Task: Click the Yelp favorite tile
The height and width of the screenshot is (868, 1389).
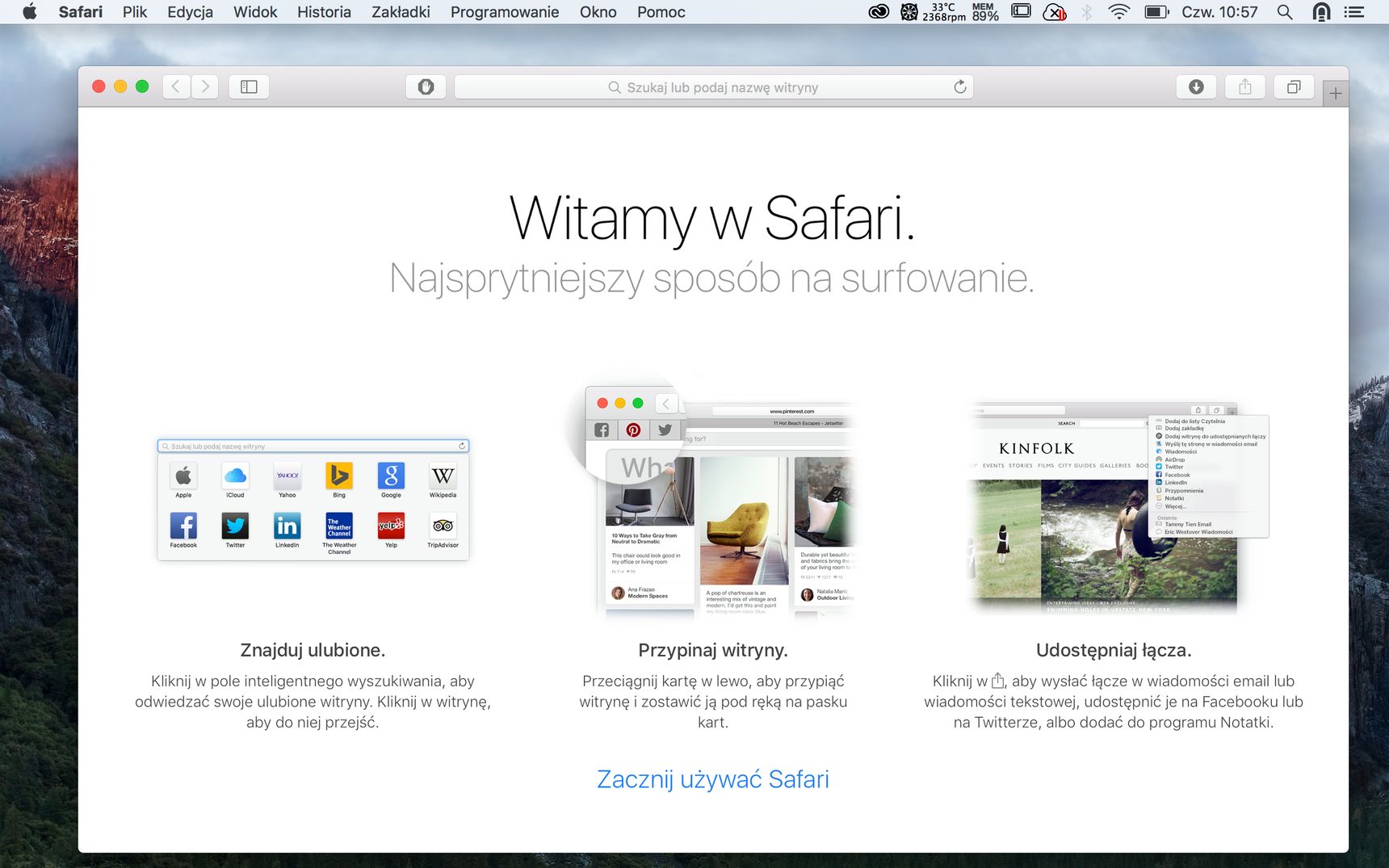Action: click(x=391, y=530)
